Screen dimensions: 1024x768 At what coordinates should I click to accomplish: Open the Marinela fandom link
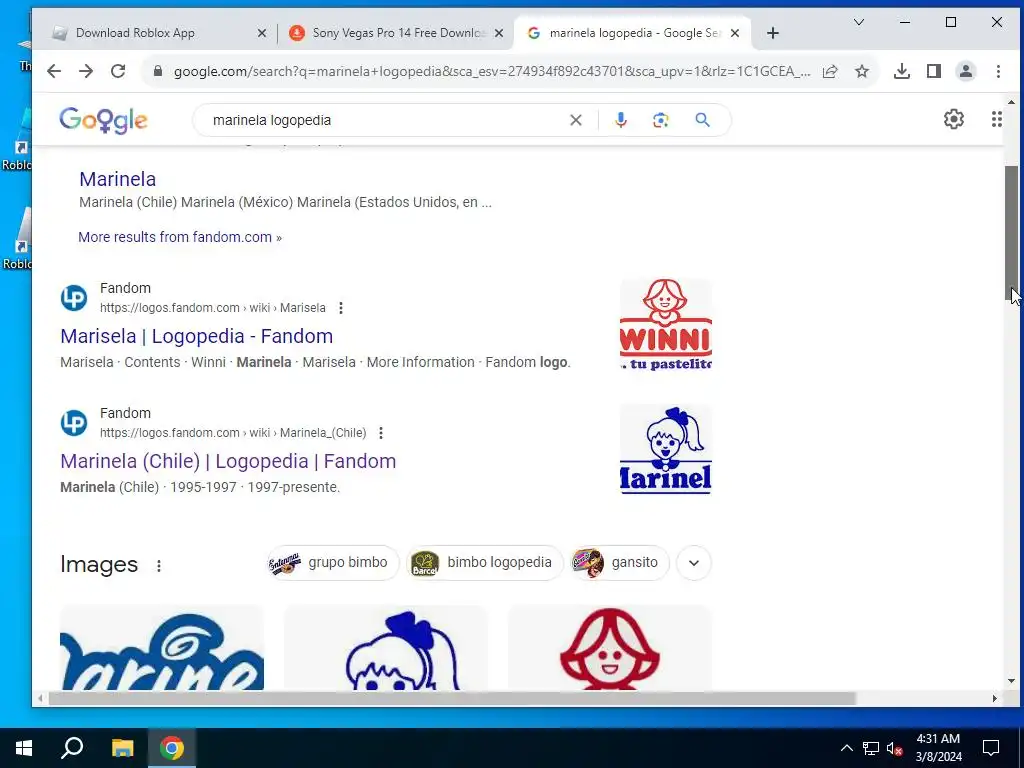point(118,179)
